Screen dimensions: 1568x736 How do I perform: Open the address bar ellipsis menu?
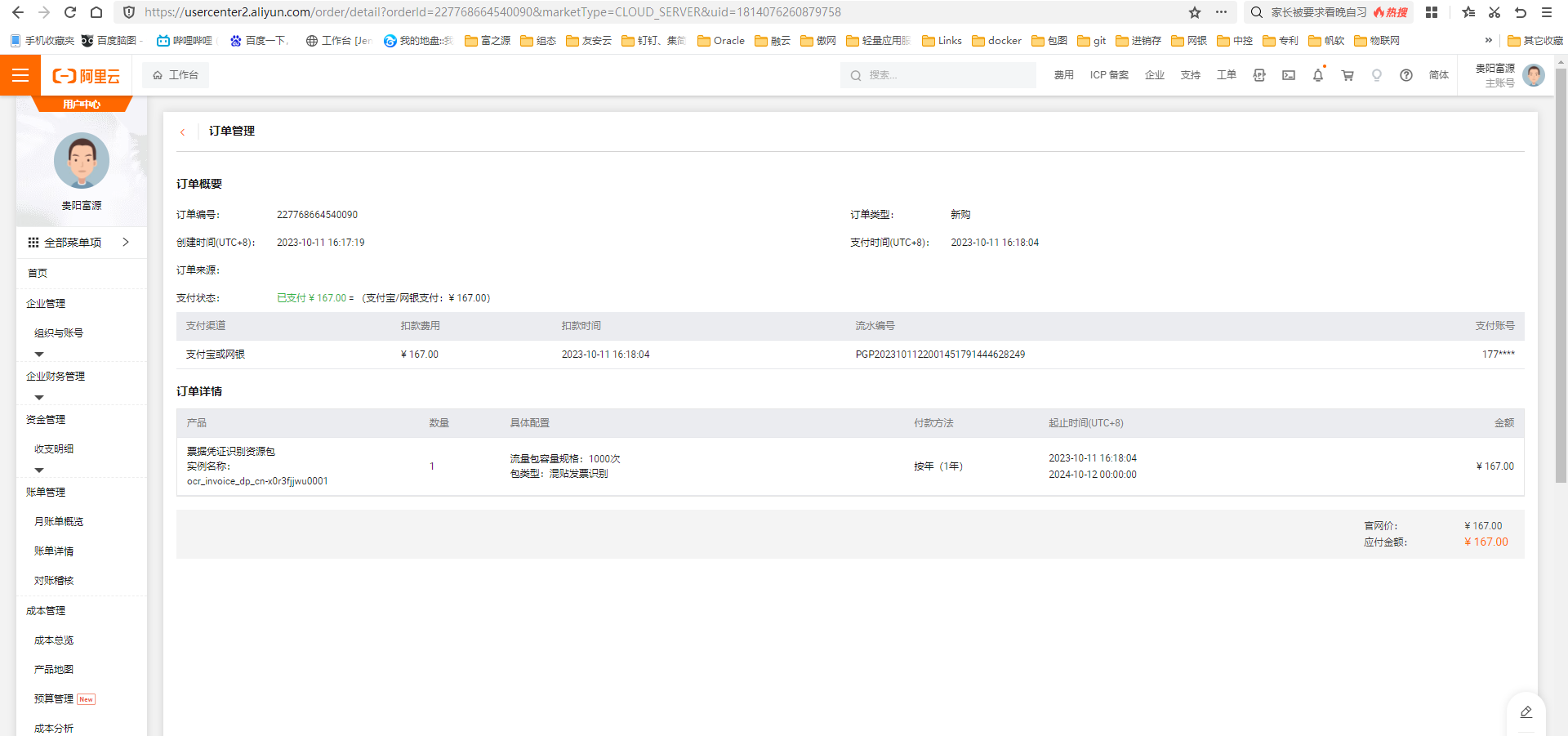click(x=1221, y=12)
